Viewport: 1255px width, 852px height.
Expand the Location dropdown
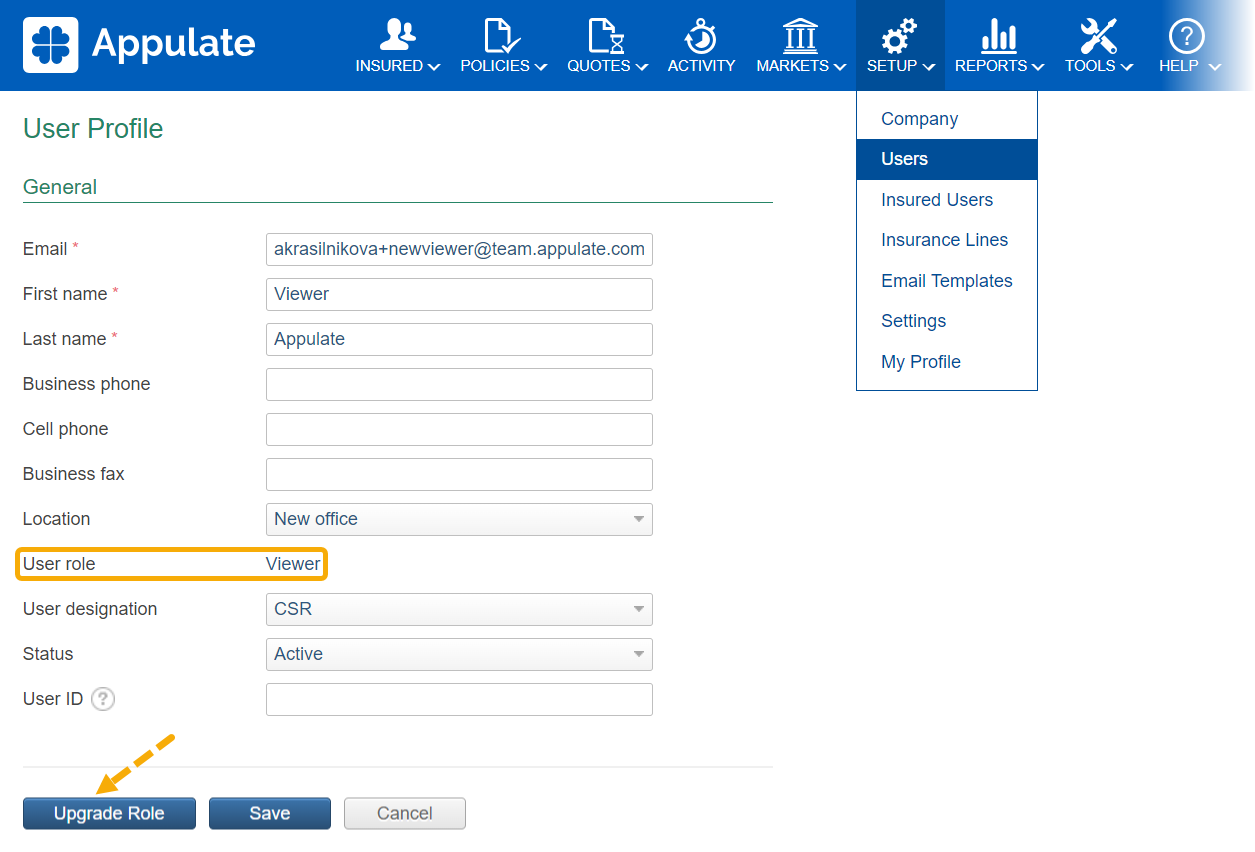pyautogui.click(x=459, y=519)
